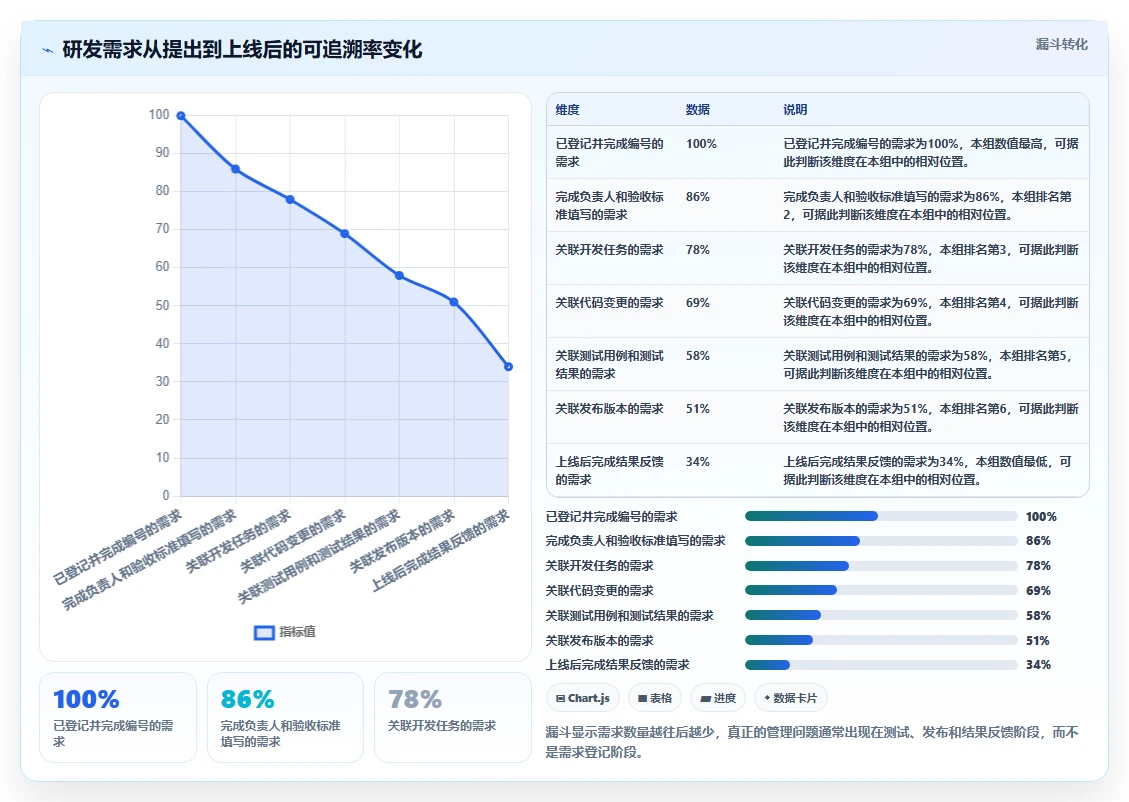Viewport: 1129px width, 802px height.
Task: Open the 100% data card
Action: click(118, 718)
